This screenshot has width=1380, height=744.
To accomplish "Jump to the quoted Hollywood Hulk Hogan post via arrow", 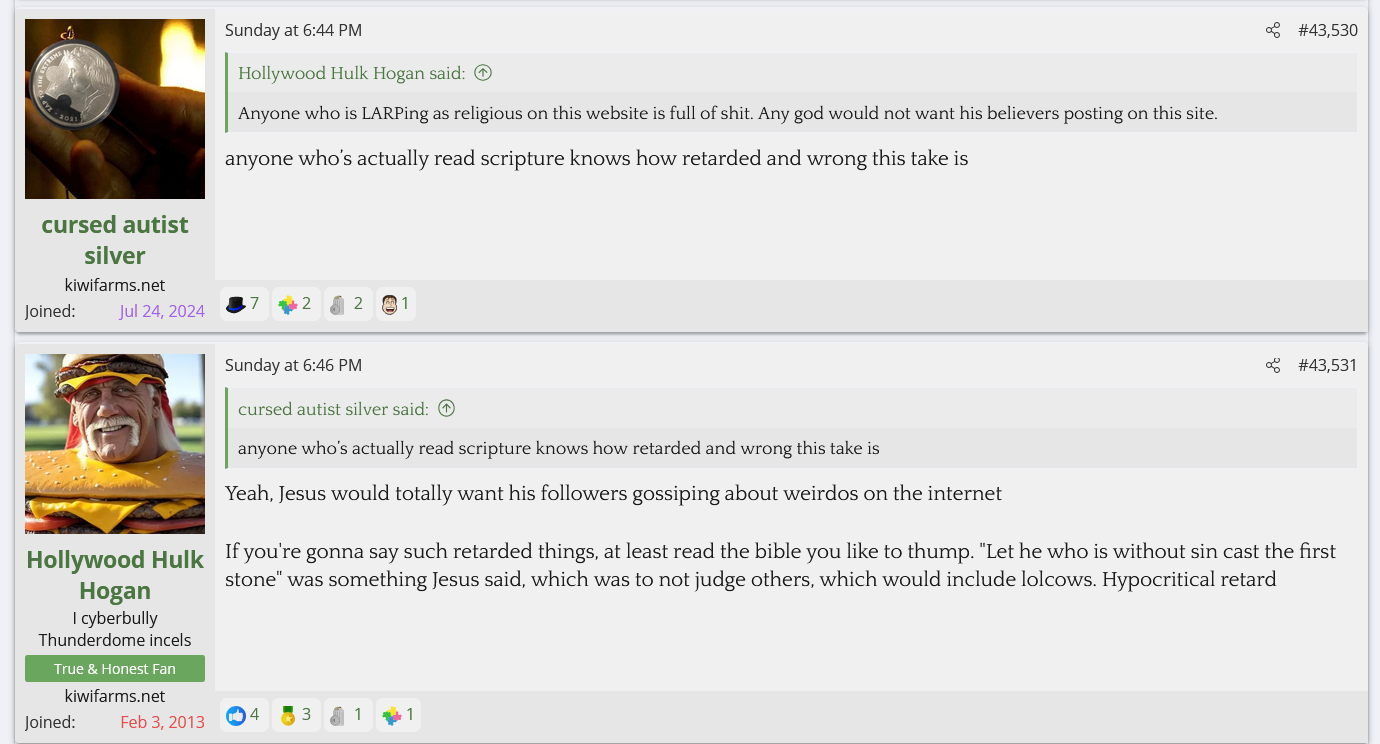I will click(x=483, y=73).
